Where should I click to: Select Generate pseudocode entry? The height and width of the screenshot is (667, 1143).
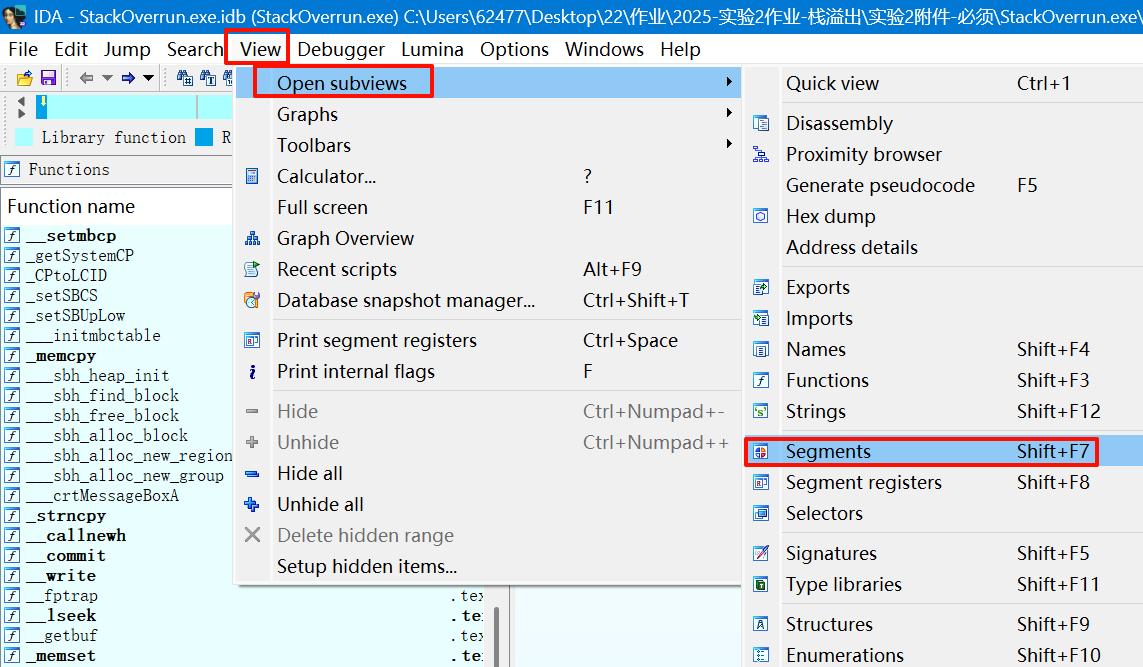coord(944,185)
